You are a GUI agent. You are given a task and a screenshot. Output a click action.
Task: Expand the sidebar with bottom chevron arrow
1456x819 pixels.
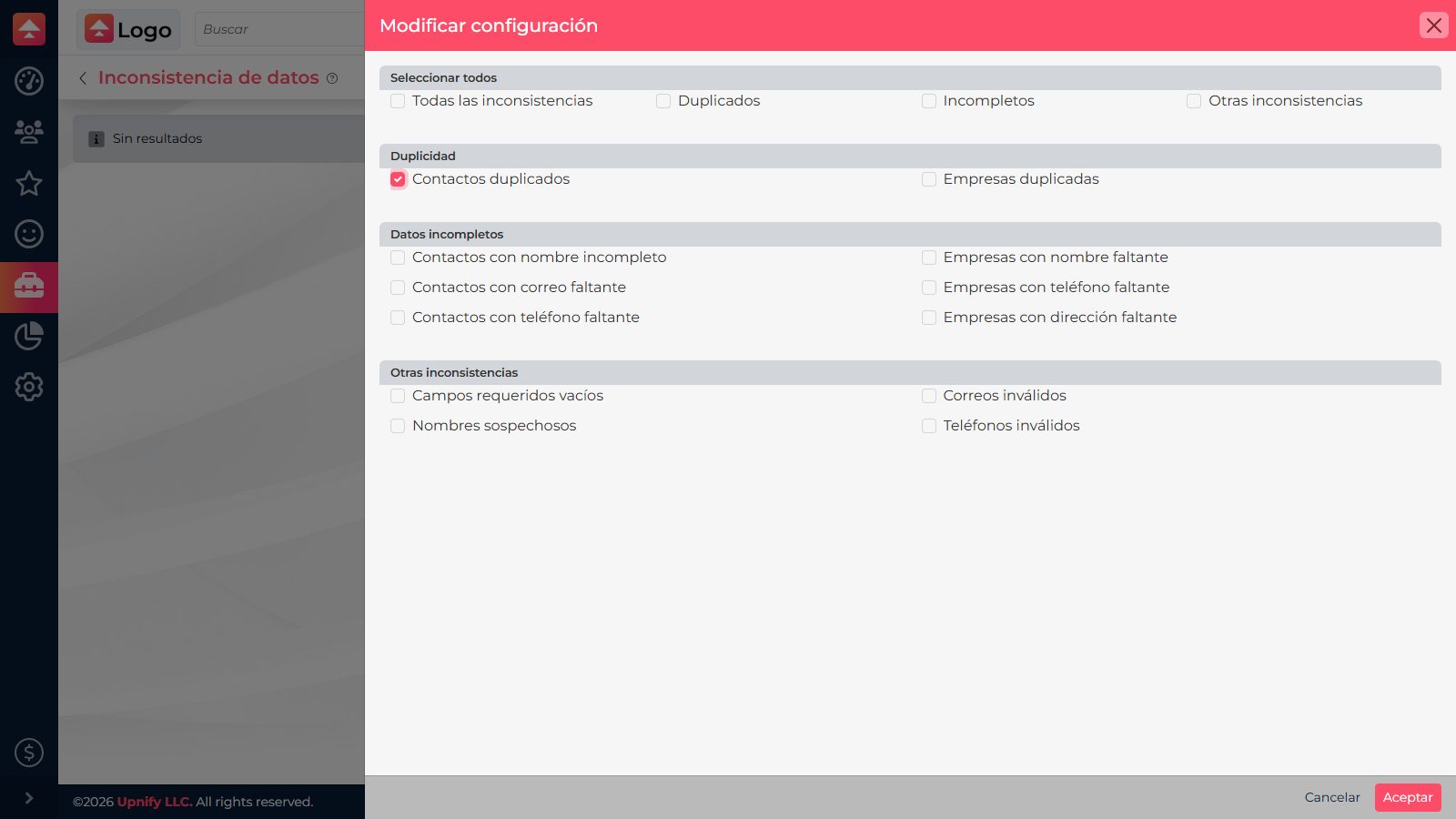[x=29, y=798]
